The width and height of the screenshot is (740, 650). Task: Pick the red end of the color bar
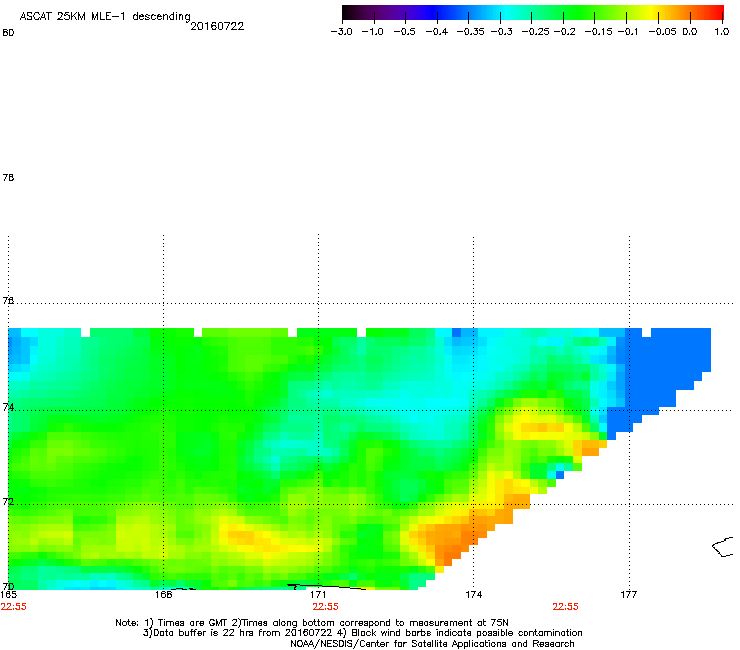[717, 12]
